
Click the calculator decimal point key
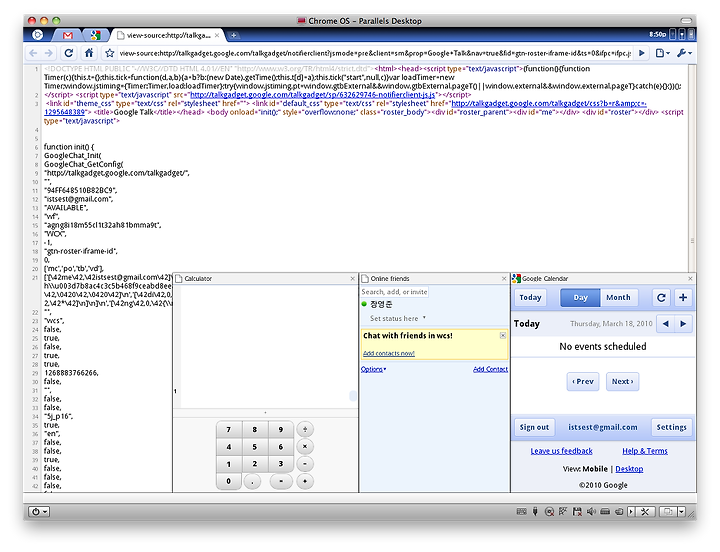[252, 481]
